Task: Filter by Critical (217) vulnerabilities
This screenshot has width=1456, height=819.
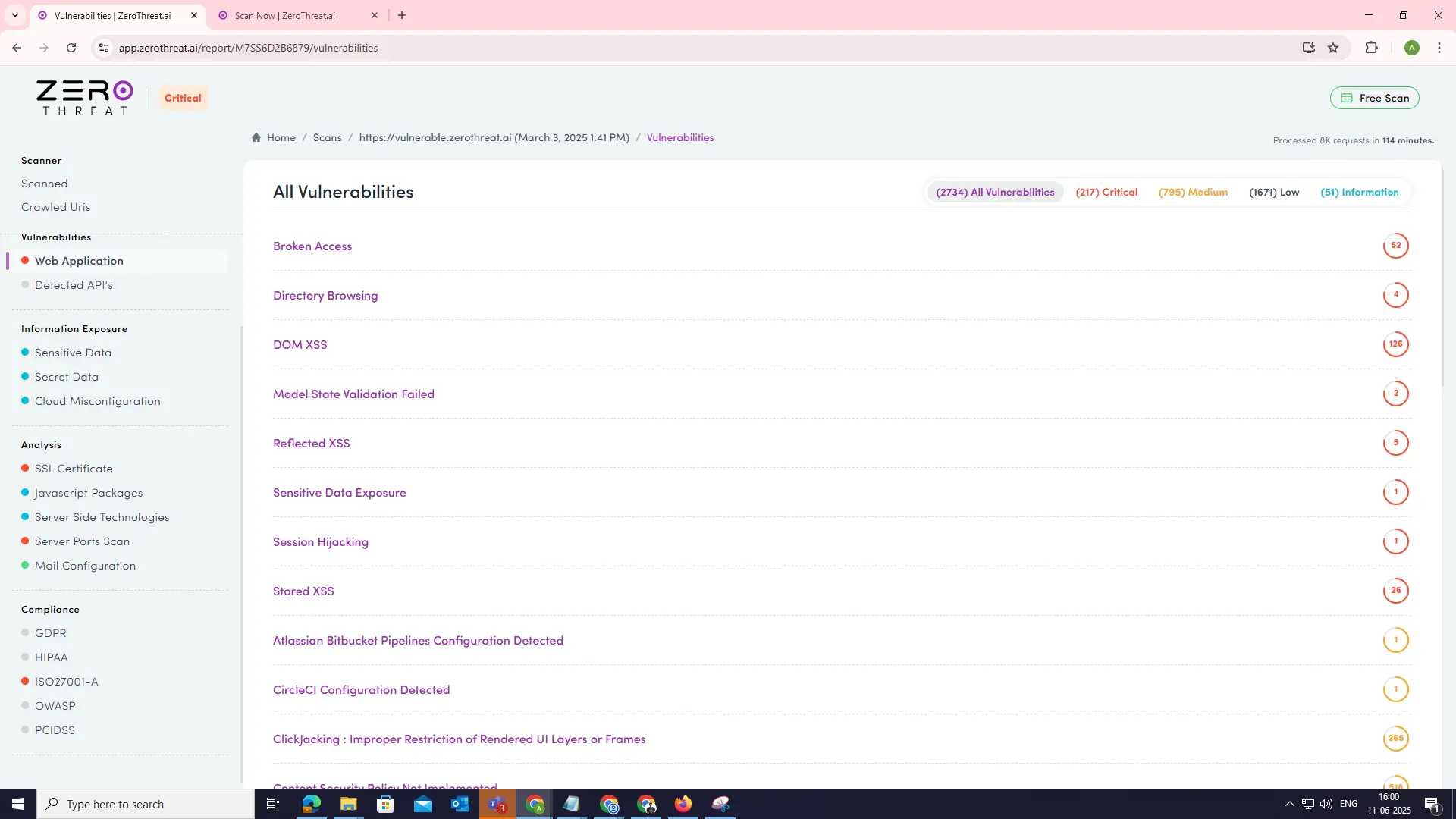Action: (1106, 192)
